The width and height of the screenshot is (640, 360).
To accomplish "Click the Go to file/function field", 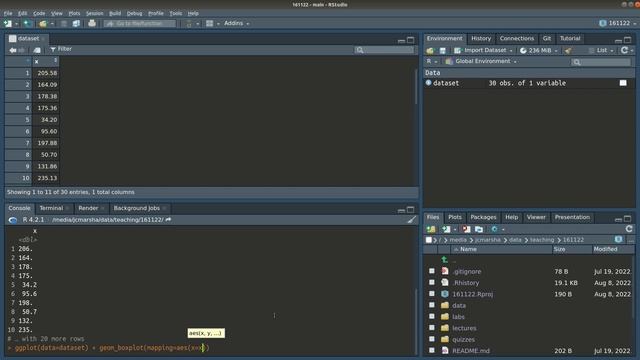I will (140, 23).
